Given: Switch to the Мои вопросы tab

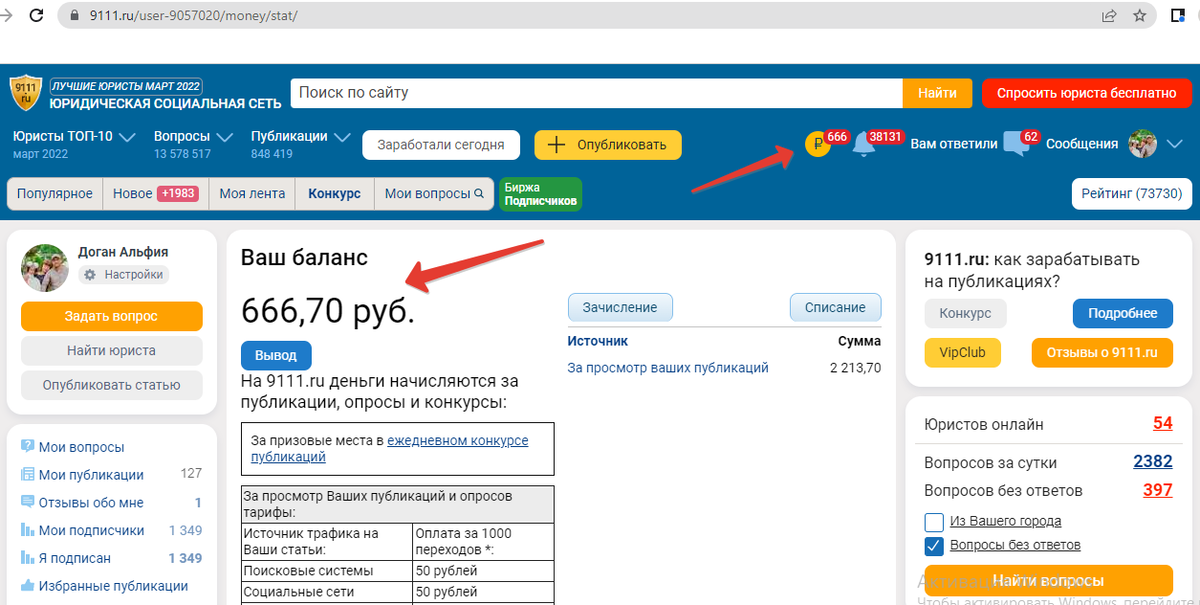Looking at the screenshot, I should tap(434, 194).
